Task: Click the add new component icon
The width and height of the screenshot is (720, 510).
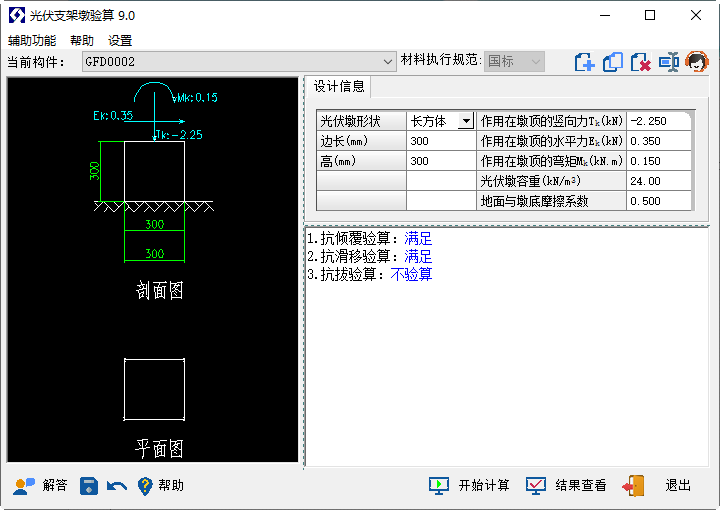Action: pyautogui.click(x=585, y=62)
